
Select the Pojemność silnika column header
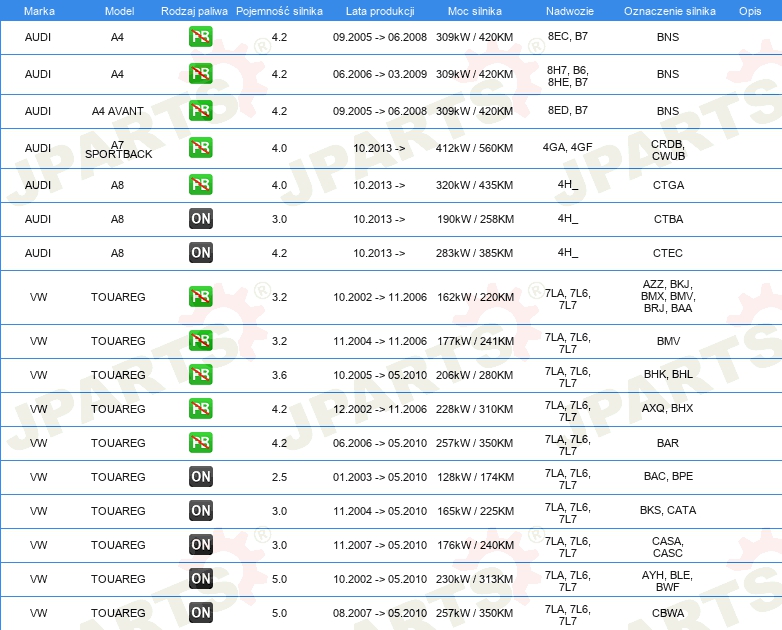point(279,11)
